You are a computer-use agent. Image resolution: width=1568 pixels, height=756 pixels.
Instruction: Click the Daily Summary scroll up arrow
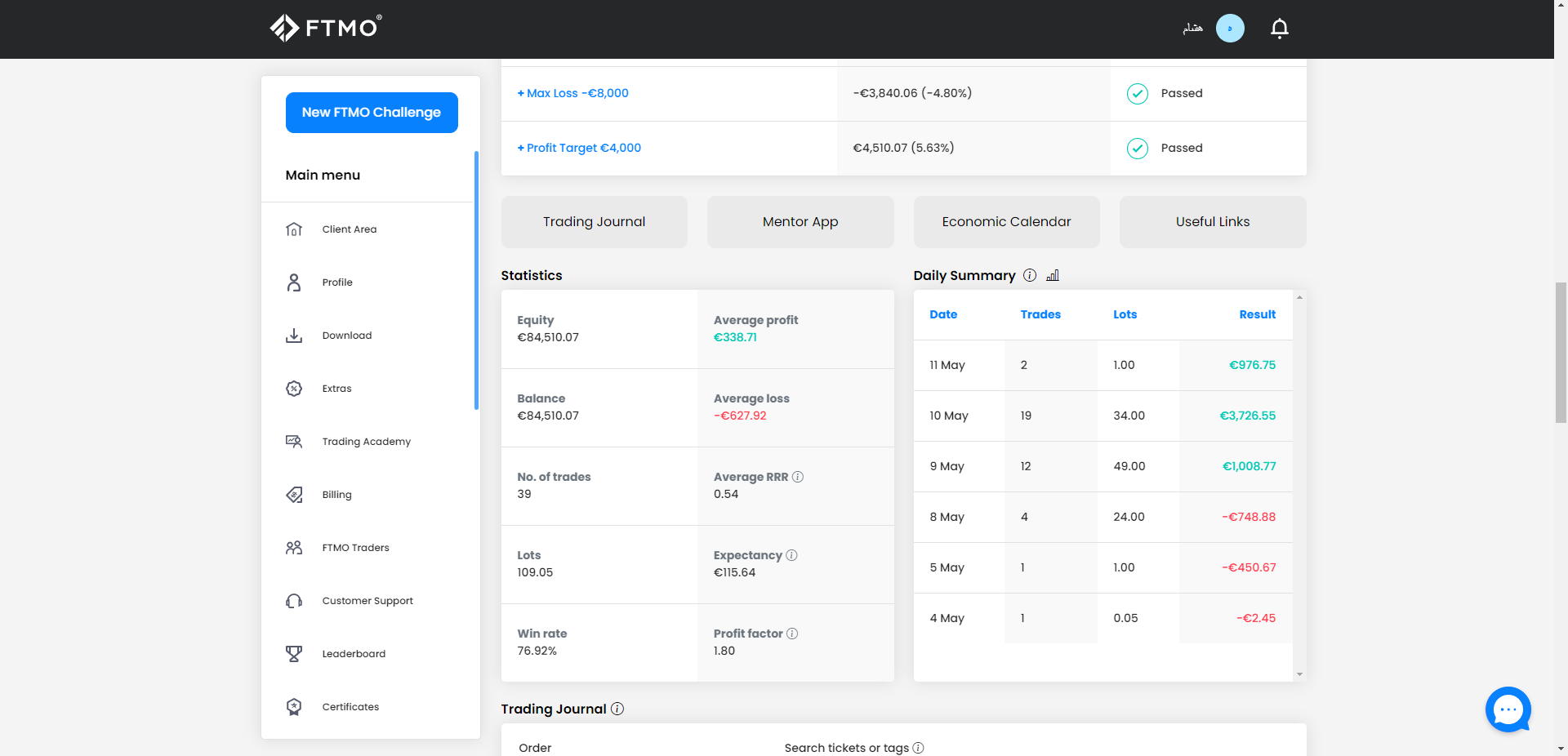pyautogui.click(x=1299, y=297)
